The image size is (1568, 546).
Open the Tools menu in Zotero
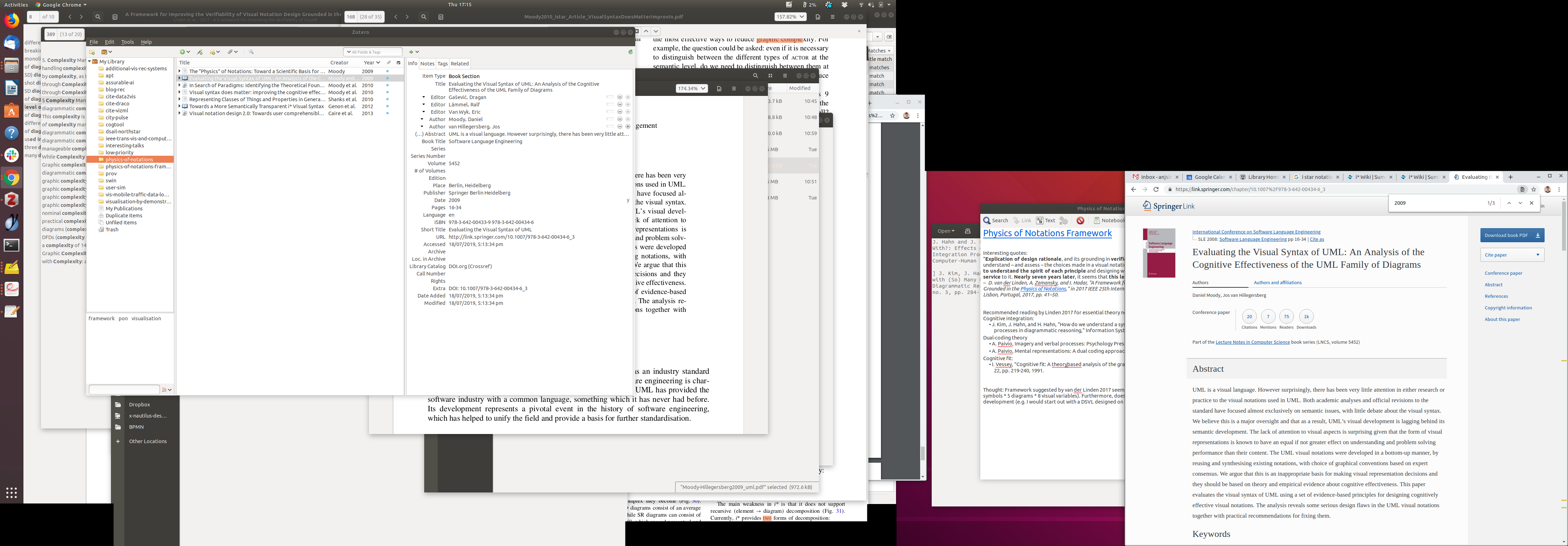pyautogui.click(x=127, y=42)
